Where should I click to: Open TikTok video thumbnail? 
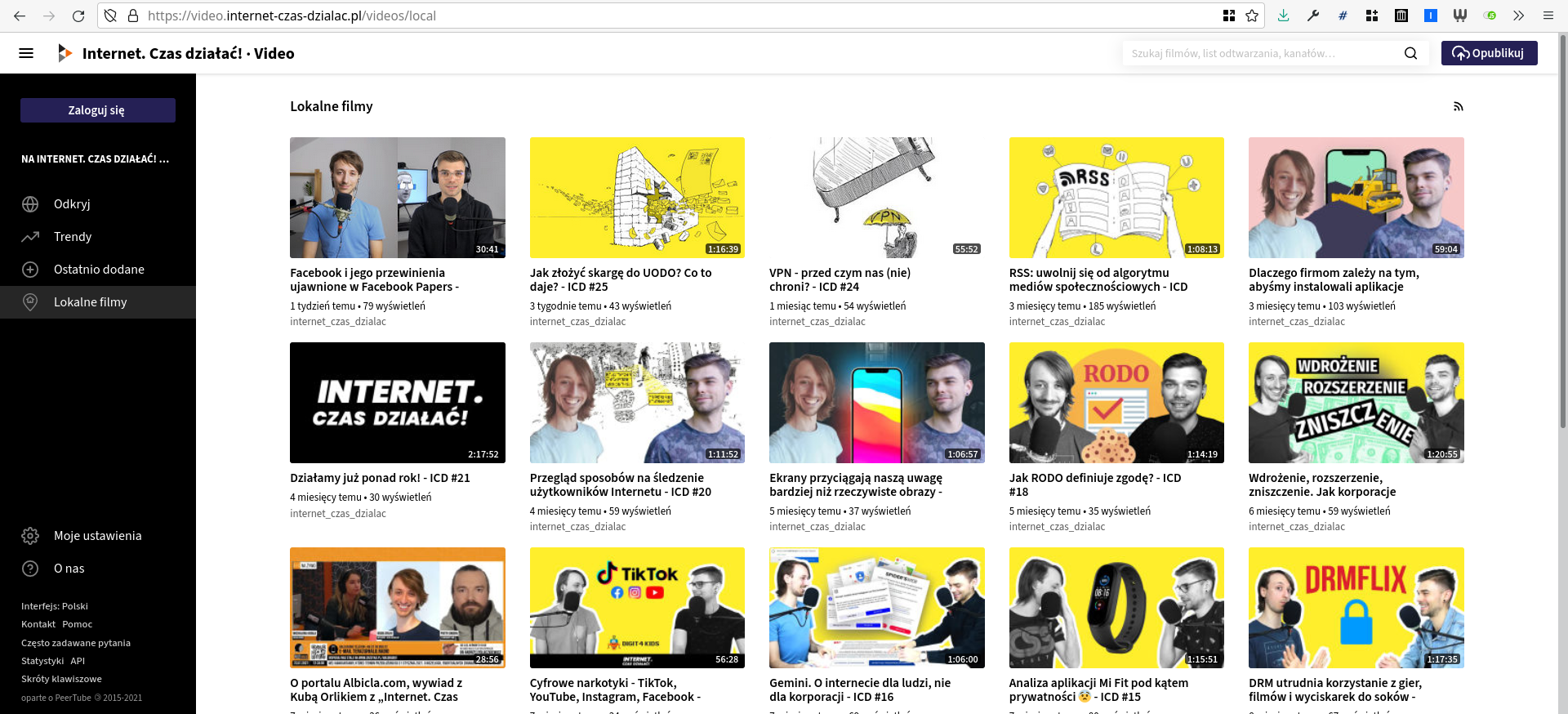click(x=637, y=608)
